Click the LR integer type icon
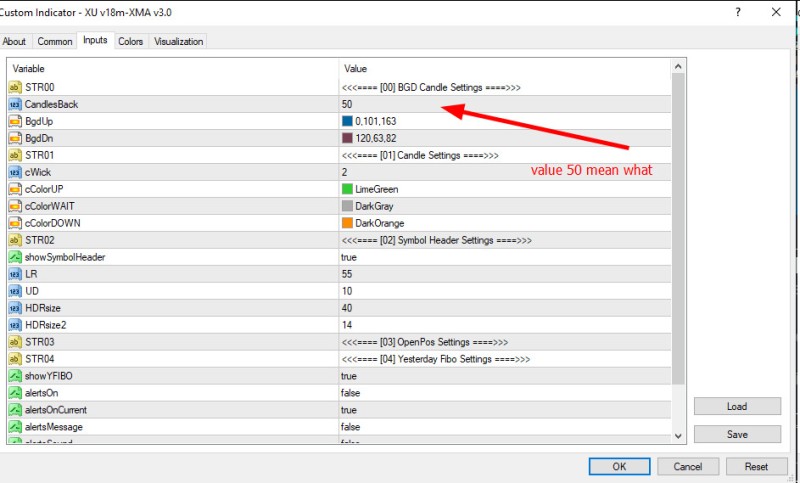 coord(15,274)
